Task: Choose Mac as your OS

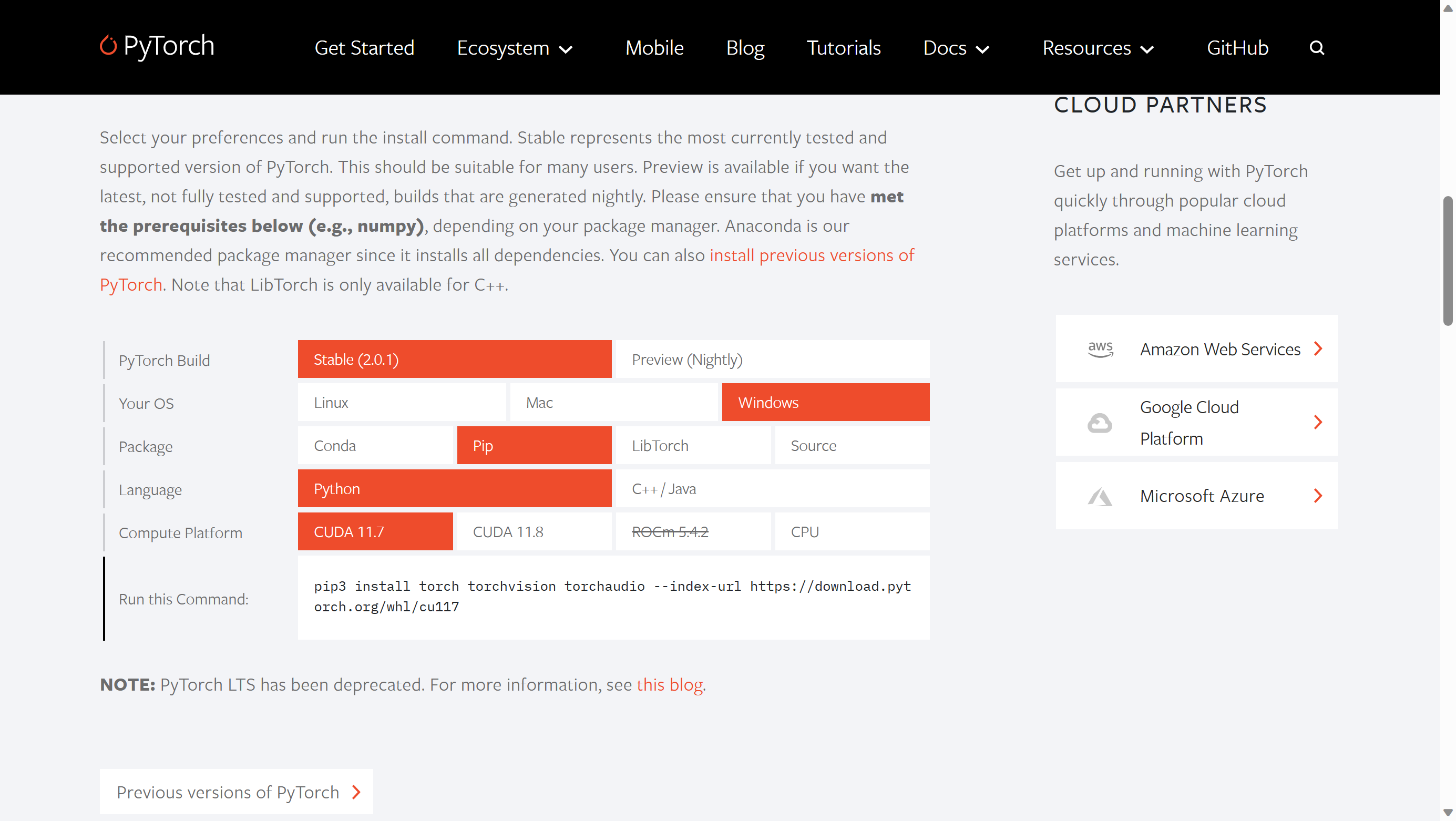Action: click(x=613, y=402)
